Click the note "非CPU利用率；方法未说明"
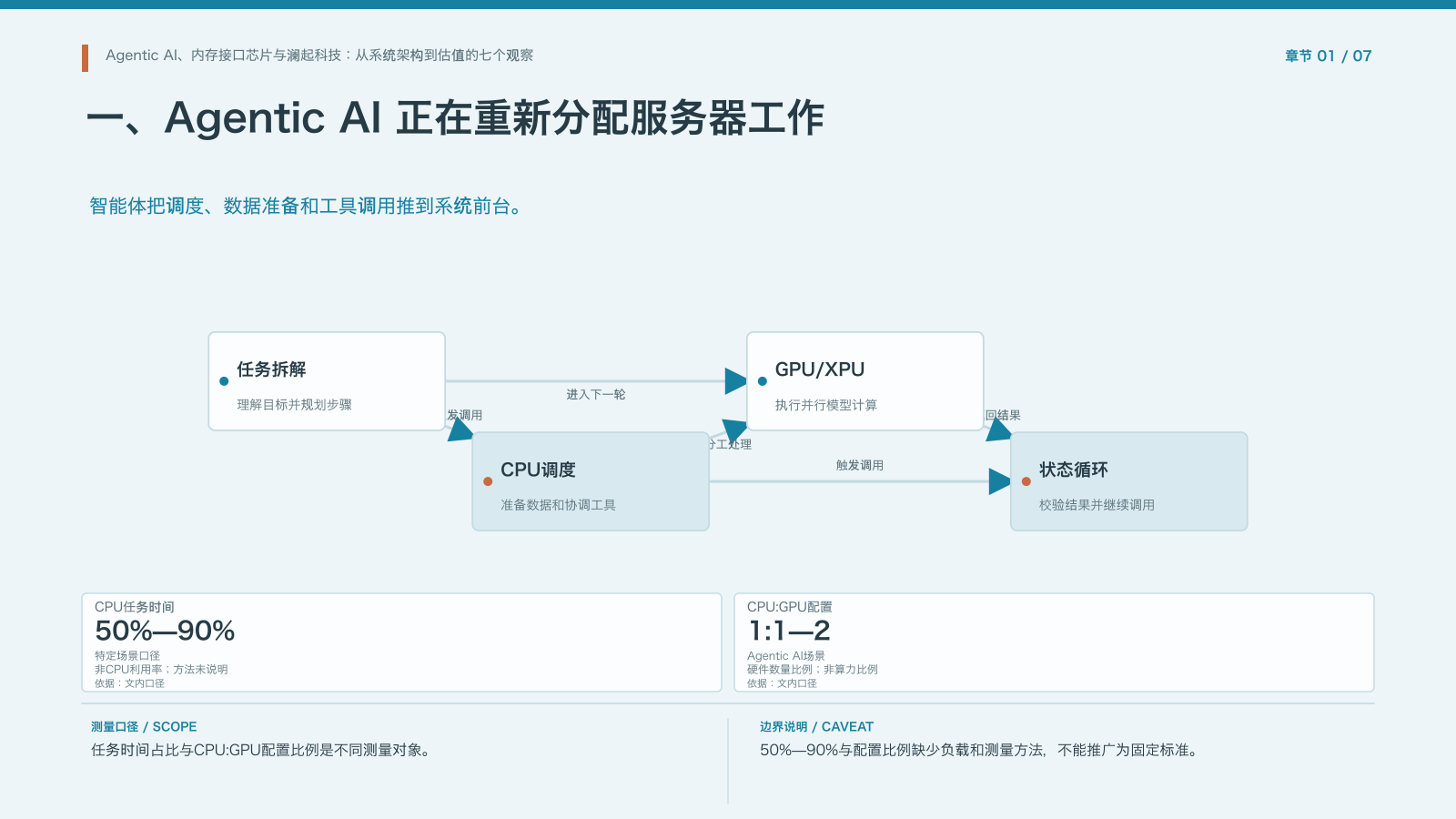This screenshot has width=1456, height=819. [161, 669]
